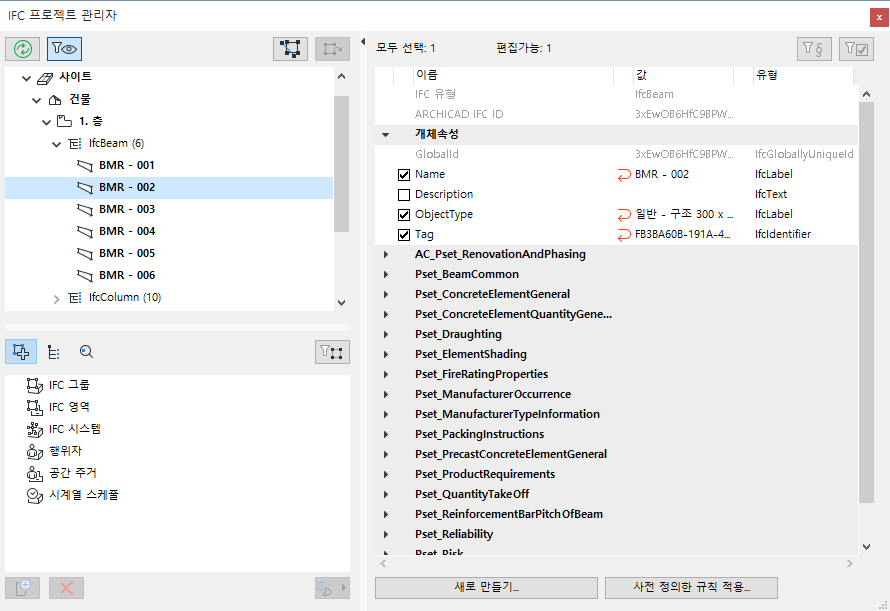The width and height of the screenshot is (890, 611).
Task: Select the BMR - 001 beam icon
Action: [x=85, y=166]
